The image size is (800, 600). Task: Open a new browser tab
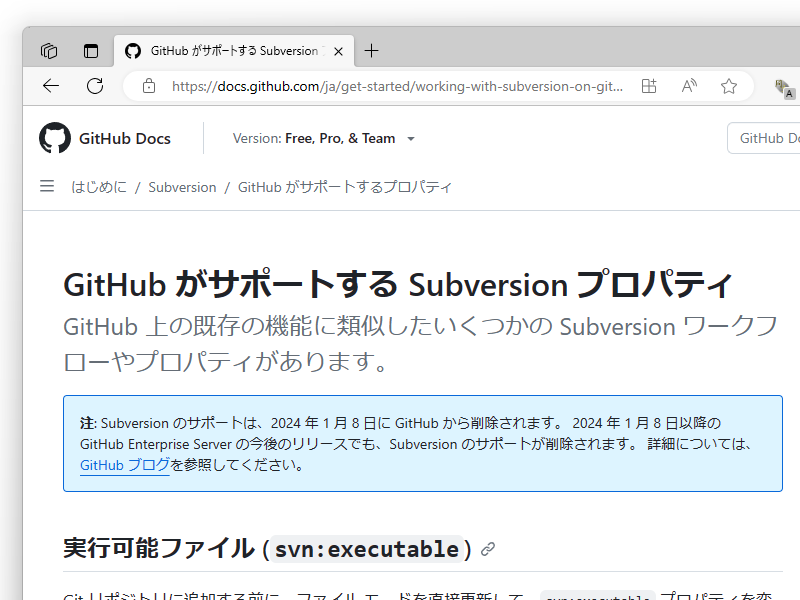pos(371,50)
